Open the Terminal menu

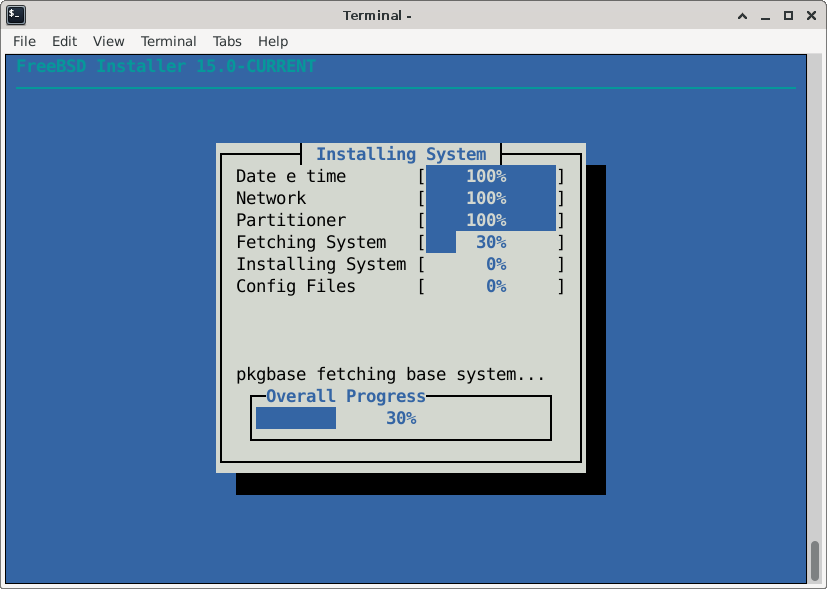tap(168, 41)
